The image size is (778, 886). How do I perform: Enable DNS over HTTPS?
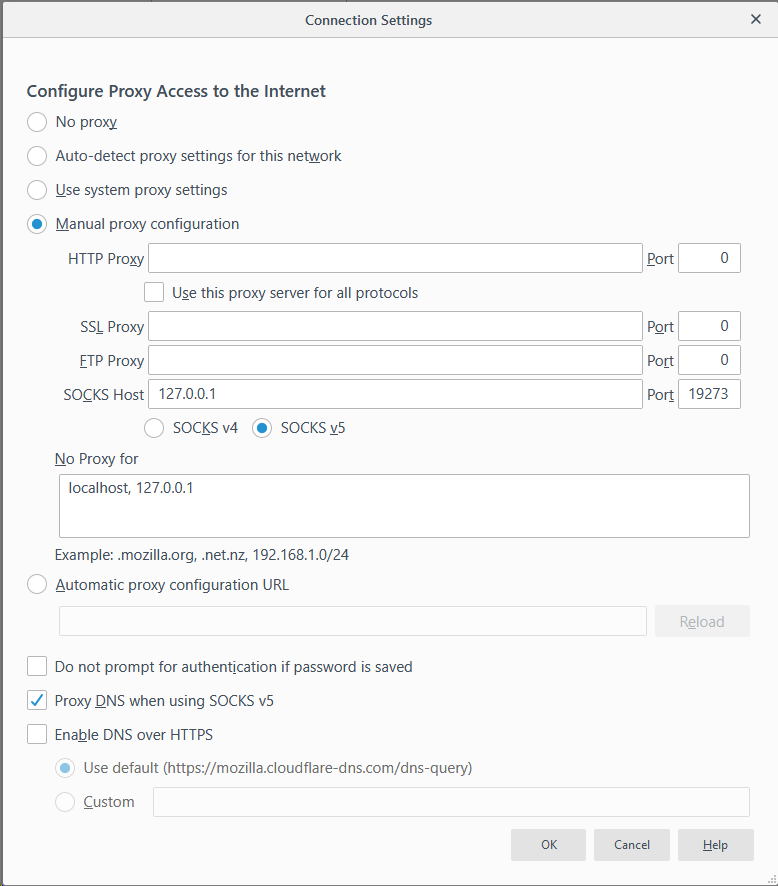coord(37,734)
